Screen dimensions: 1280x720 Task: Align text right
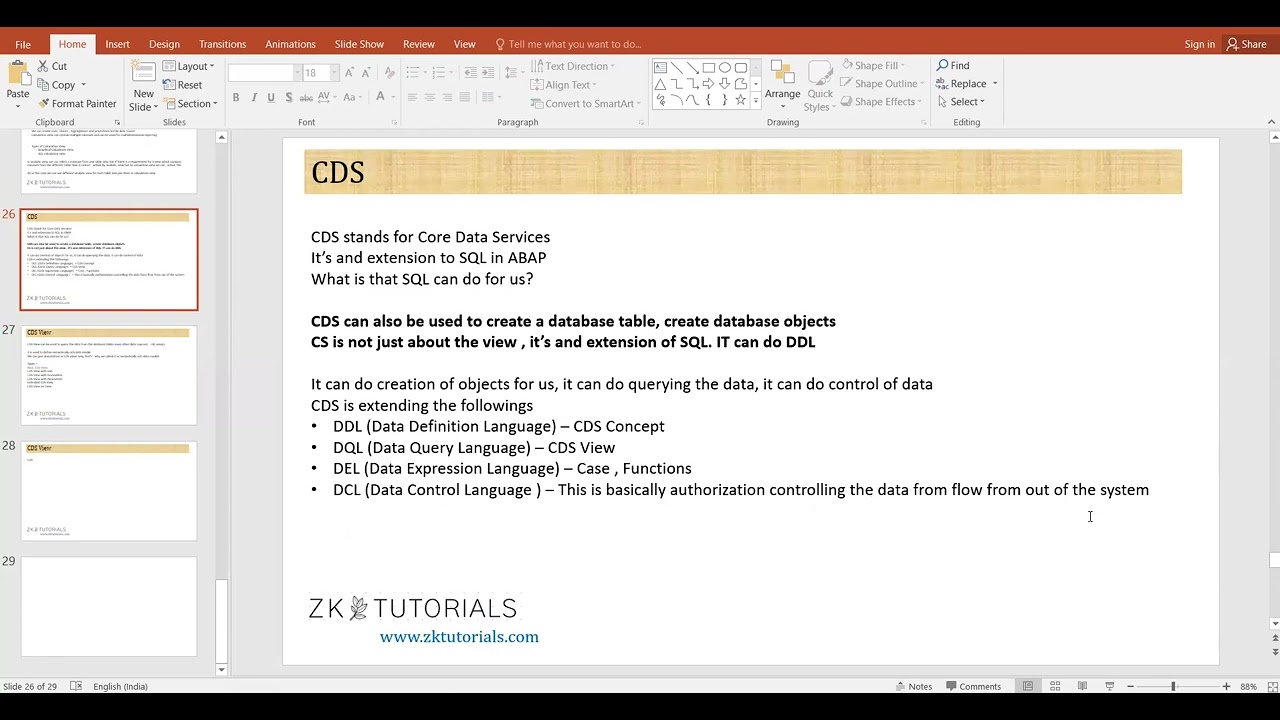(x=447, y=98)
